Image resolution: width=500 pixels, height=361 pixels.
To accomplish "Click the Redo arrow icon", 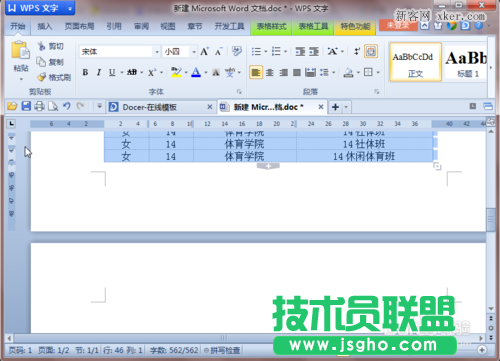I will [80, 106].
